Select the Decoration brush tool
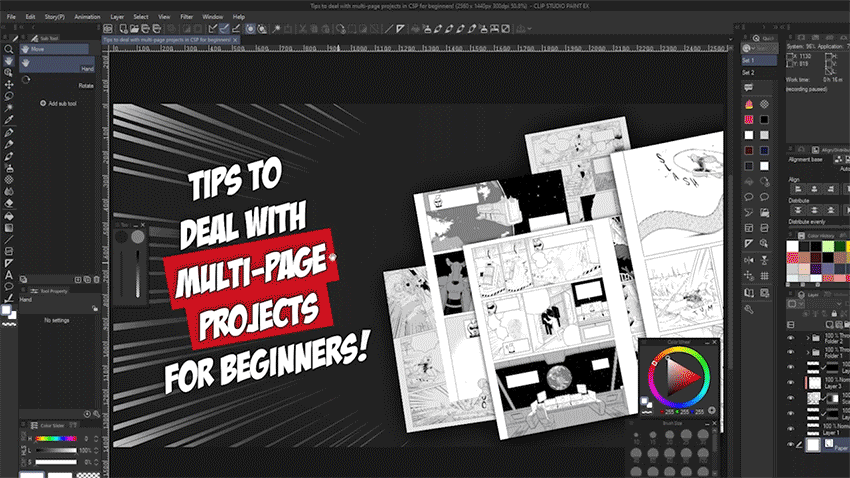The height and width of the screenshot is (478, 850). 9,180
